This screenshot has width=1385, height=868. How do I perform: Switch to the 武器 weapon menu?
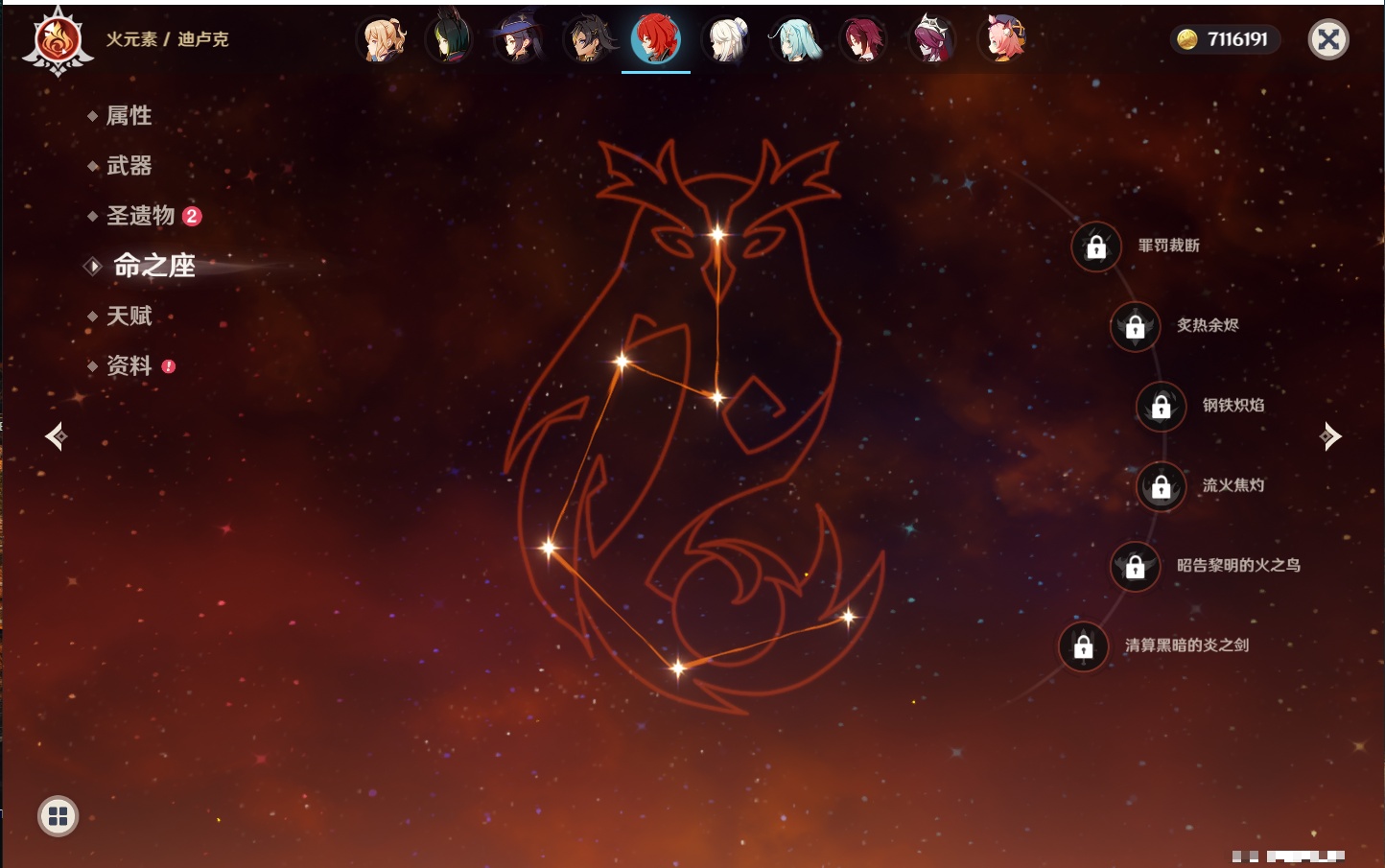coord(129,166)
